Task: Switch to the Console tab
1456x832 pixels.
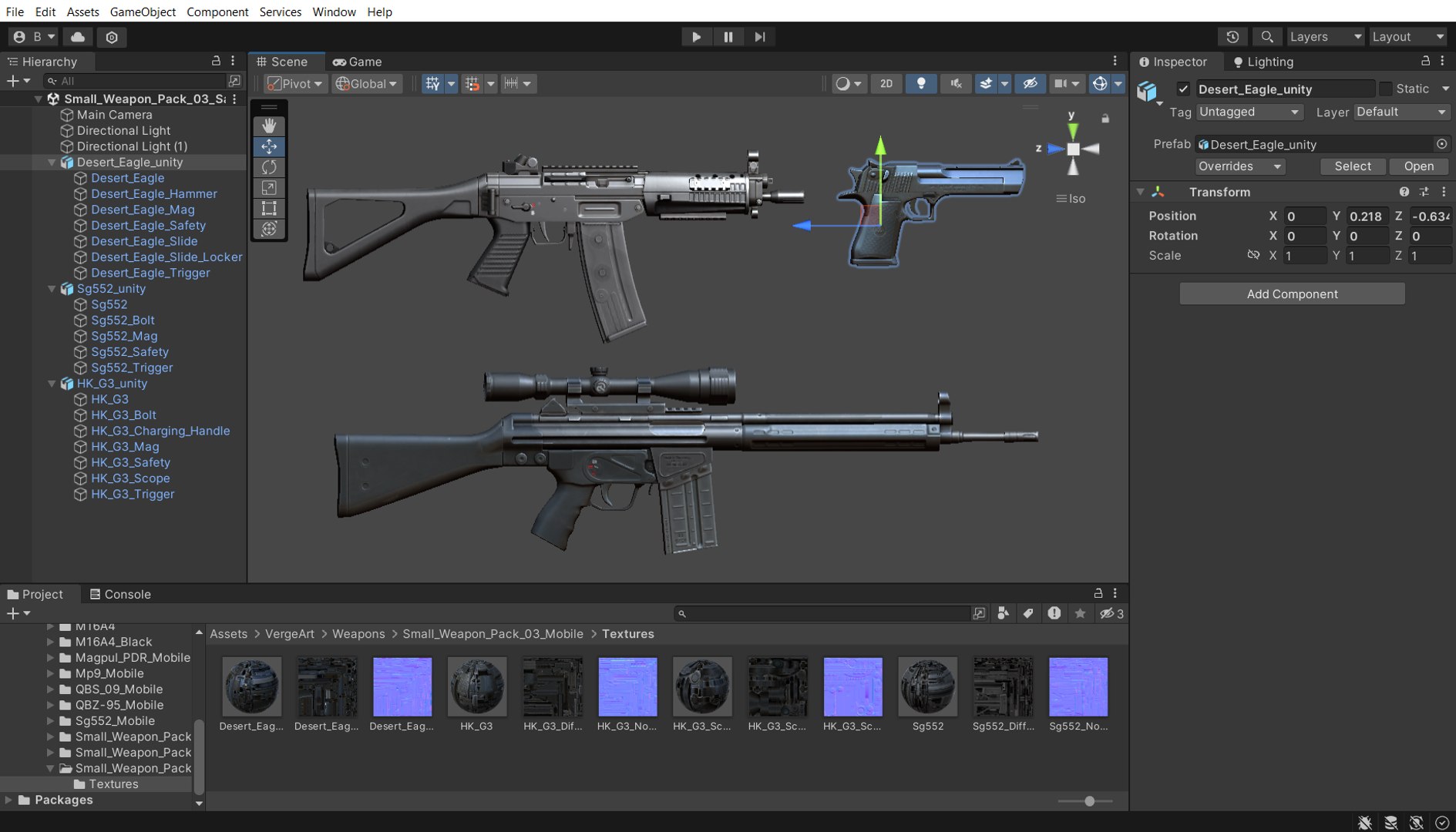Action: tap(119, 594)
